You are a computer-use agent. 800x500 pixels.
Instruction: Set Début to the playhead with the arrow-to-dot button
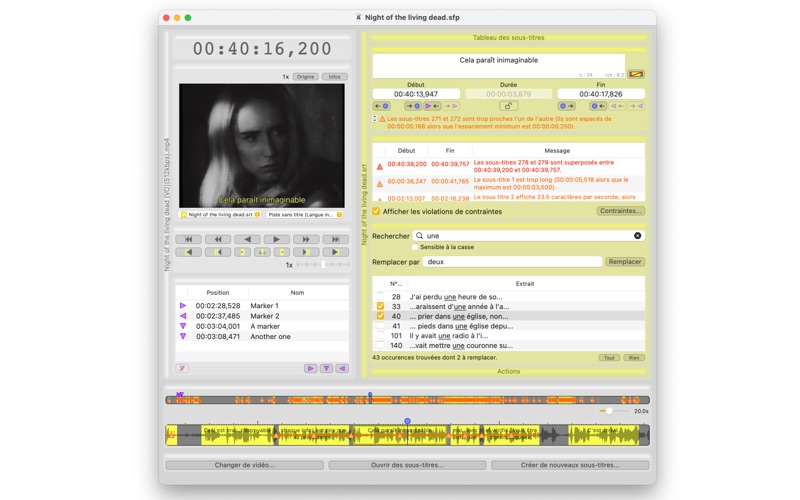click(413, 106)
